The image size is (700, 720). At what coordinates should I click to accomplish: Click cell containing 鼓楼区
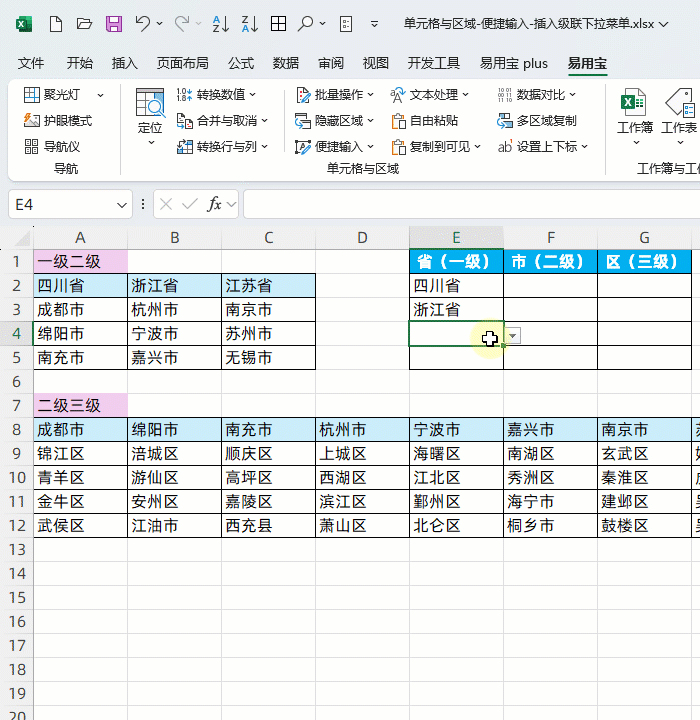coord(644,525)
